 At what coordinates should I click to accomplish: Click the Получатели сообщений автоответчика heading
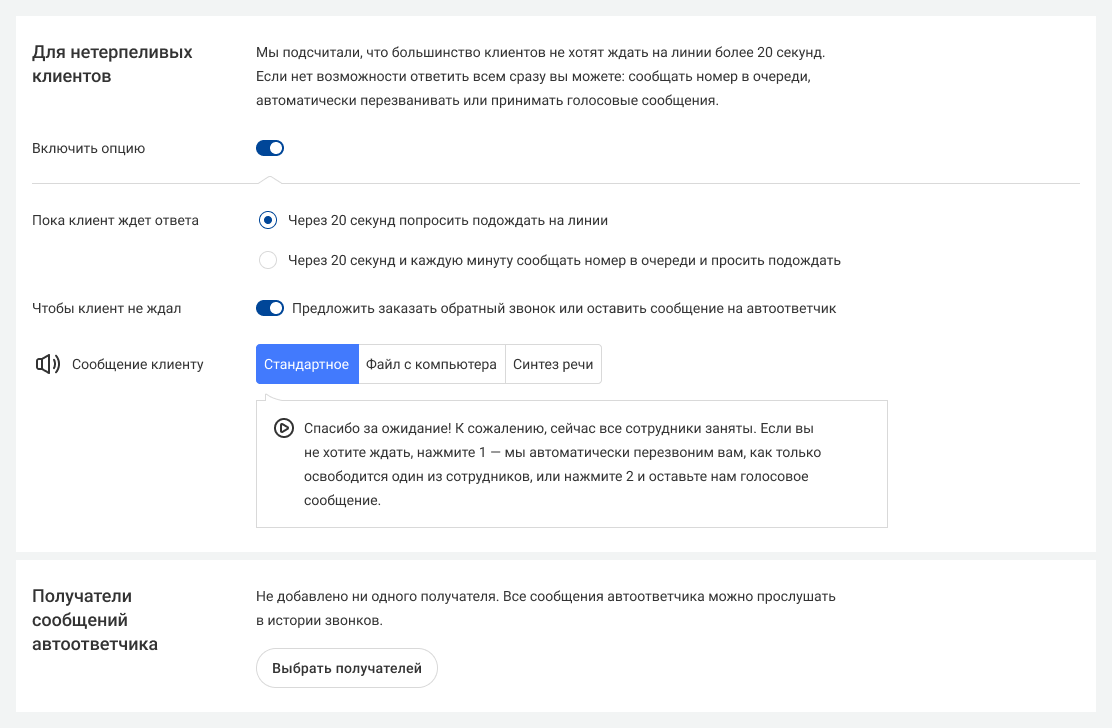95,620
